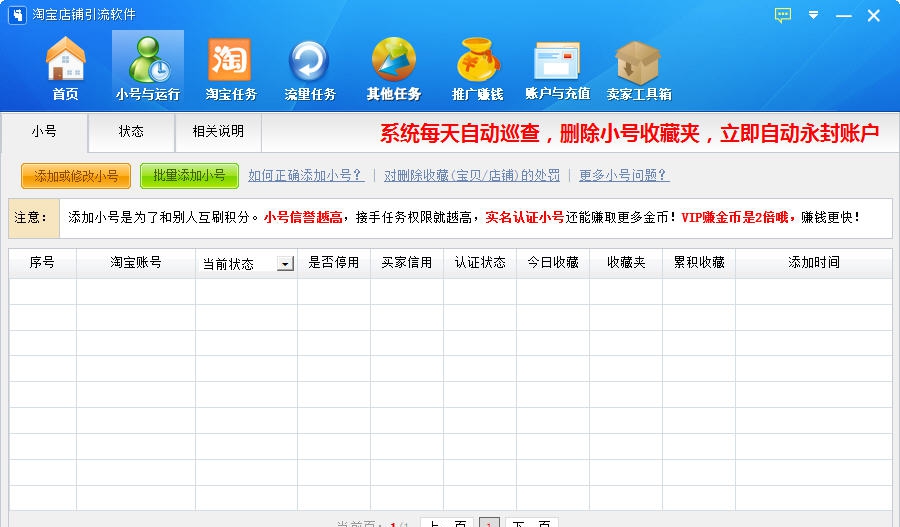Open the 账户与充值 icon
900x527 pixels.
tap(557, 68)
